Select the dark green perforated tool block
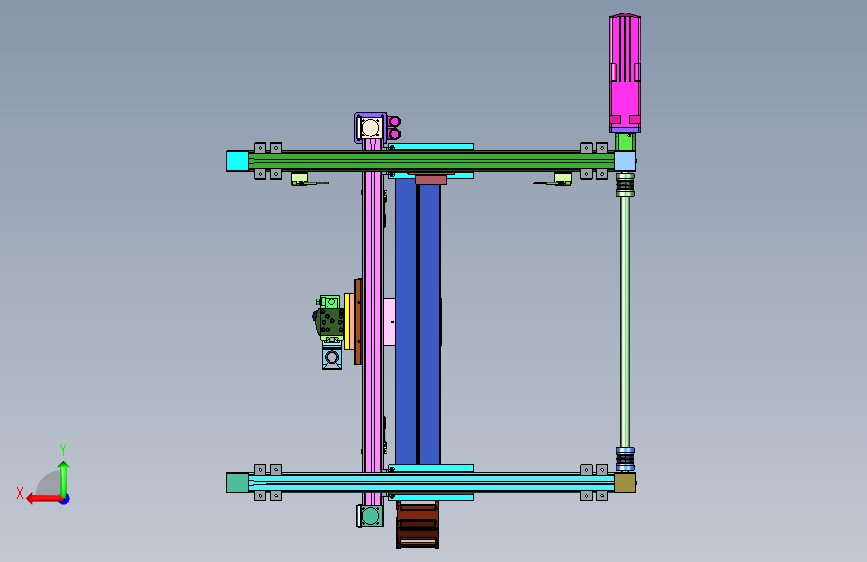The width and height of the screenshot is (867, 562). (331, 322)
